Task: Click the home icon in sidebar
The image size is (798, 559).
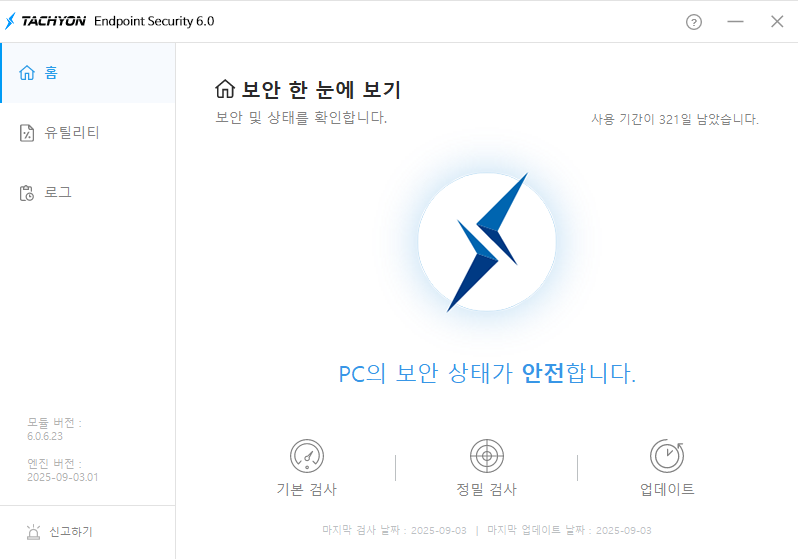Action: click(x=27, y=73)
